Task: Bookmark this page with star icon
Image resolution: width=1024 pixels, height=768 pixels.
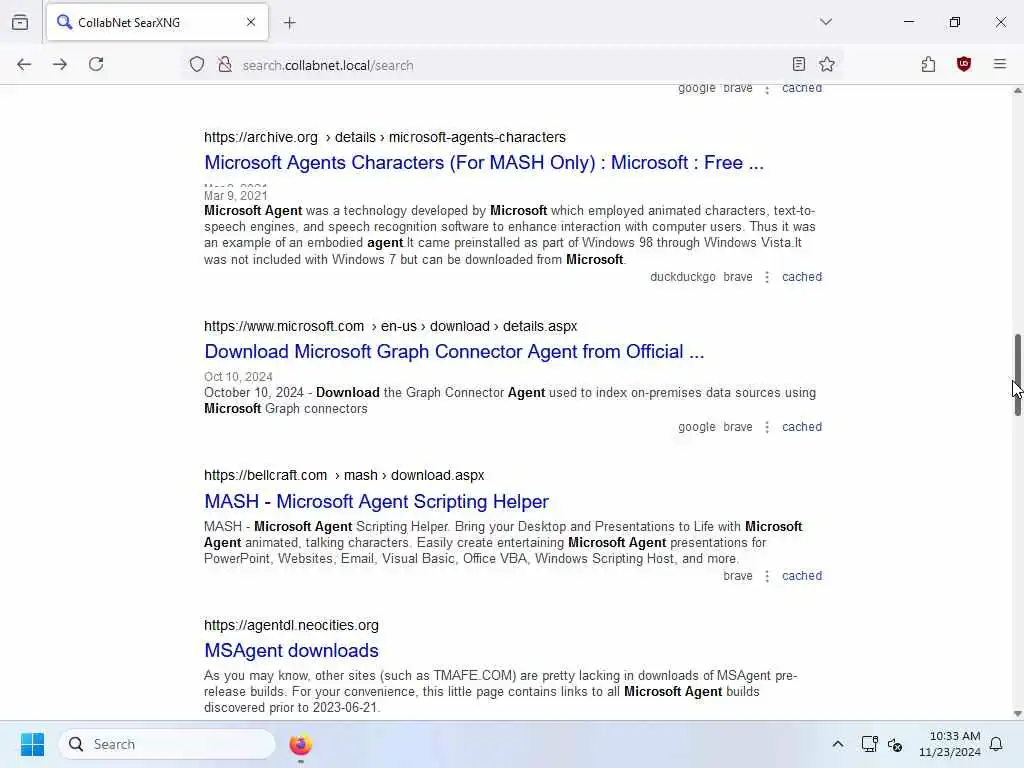Action: (x=827, y=64)
